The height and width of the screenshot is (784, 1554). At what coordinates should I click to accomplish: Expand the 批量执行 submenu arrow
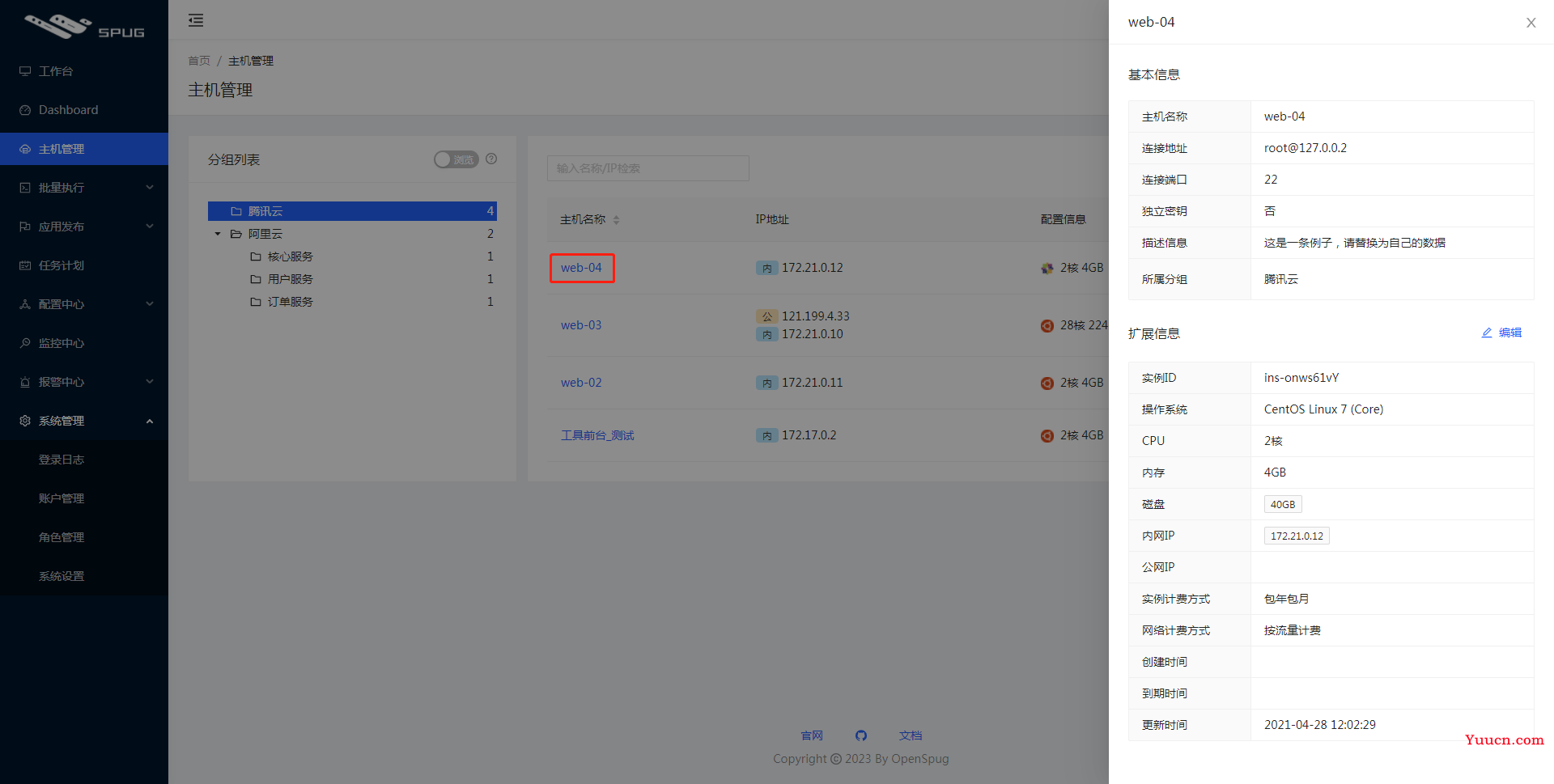point(150,188)
